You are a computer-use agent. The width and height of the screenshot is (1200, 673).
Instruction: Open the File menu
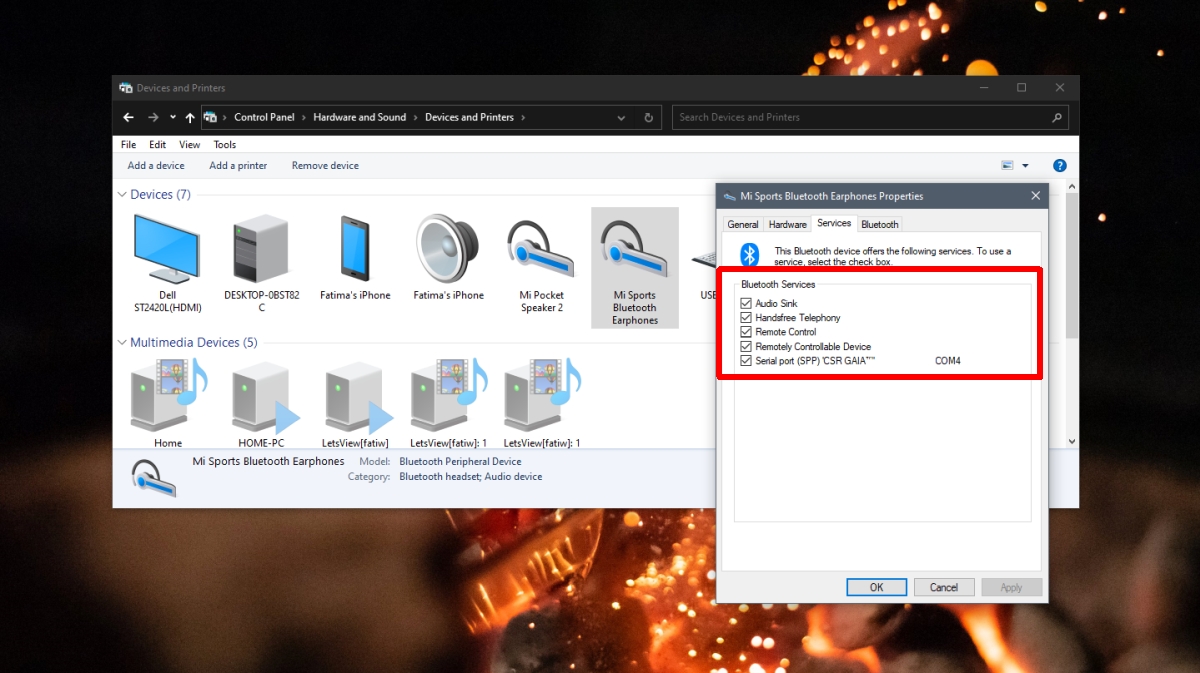coord(128,145)
